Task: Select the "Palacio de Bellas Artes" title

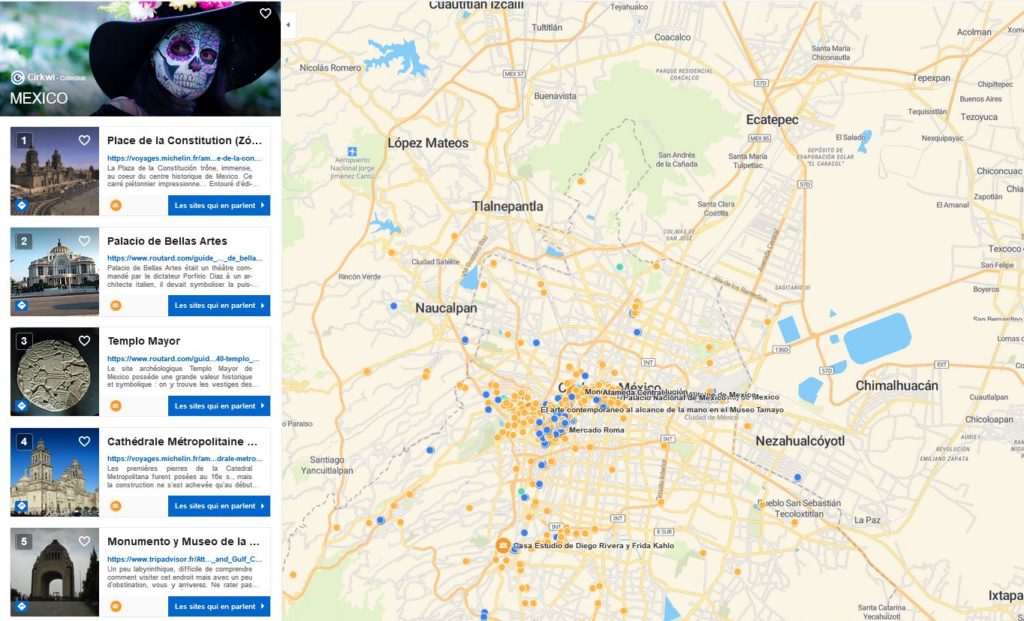Action: 167,241
